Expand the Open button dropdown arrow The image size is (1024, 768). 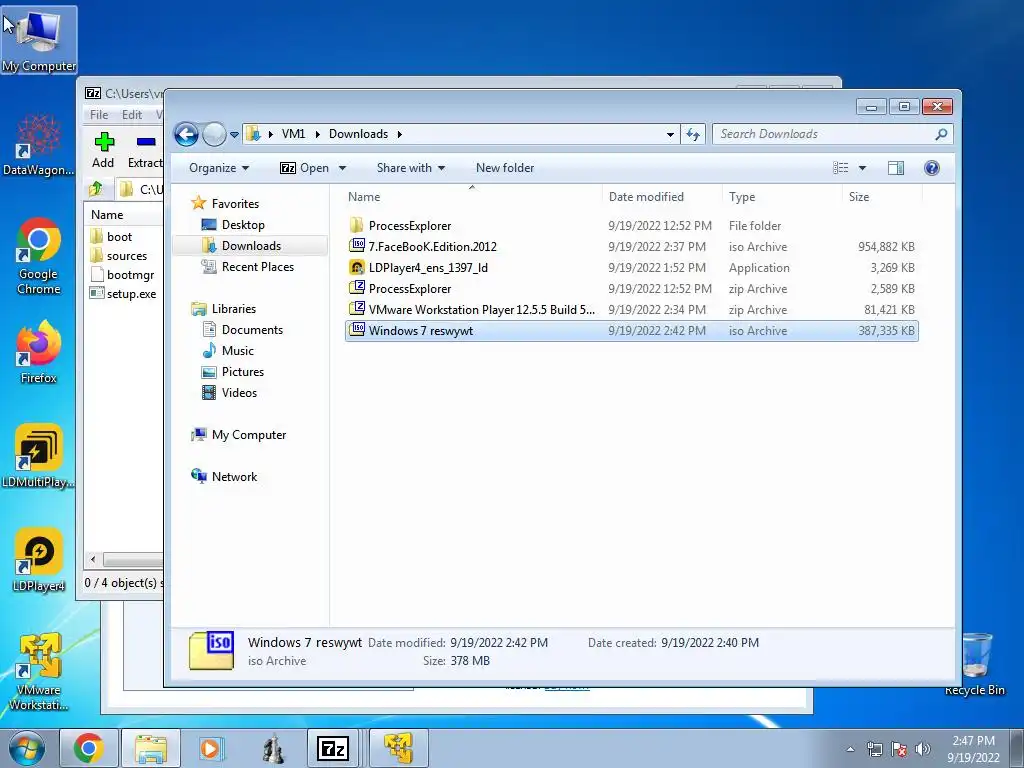tap(342, 168)
